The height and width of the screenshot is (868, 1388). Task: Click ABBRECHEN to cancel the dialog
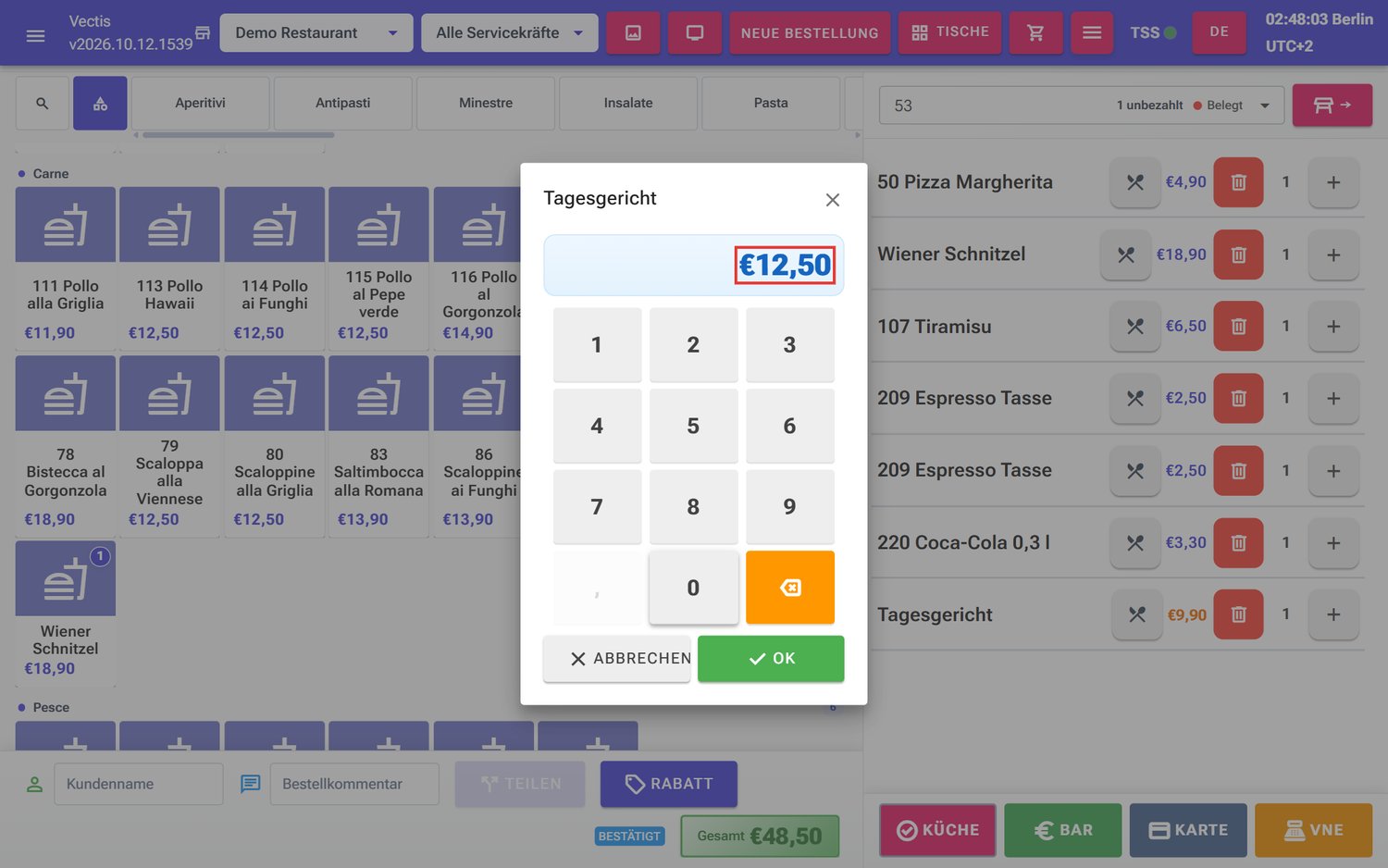(x=617, y=659)
